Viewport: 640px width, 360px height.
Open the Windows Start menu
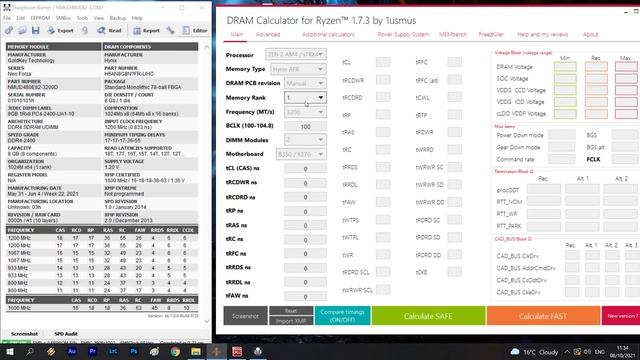[9, 351]
